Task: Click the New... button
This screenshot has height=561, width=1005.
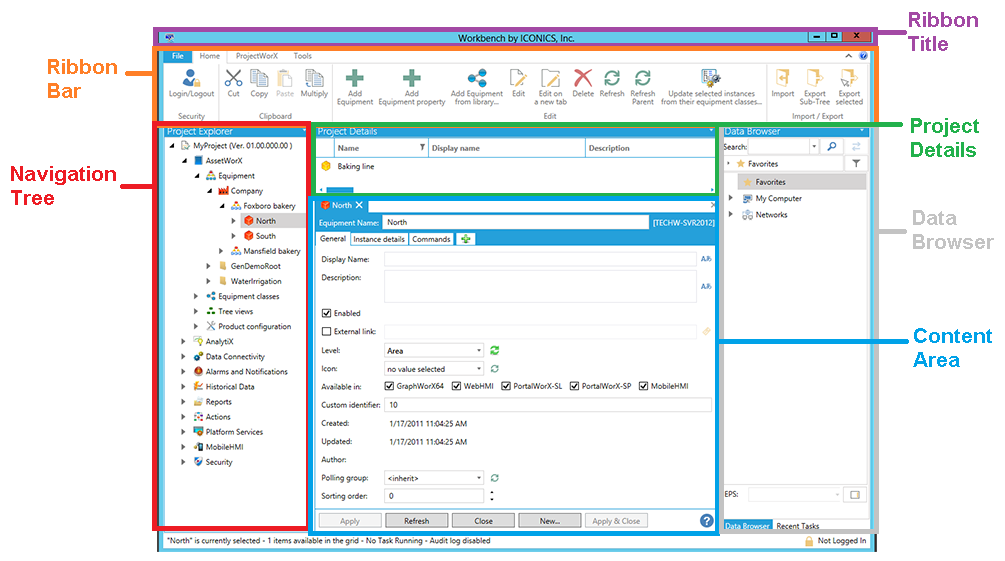Action: (x=550, y=521)
